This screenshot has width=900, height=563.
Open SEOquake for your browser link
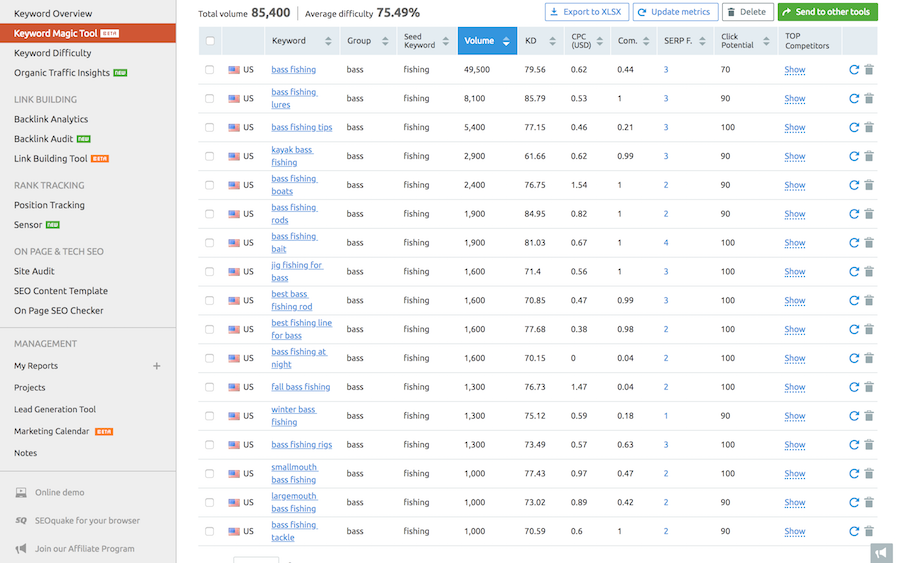point(87,521)
